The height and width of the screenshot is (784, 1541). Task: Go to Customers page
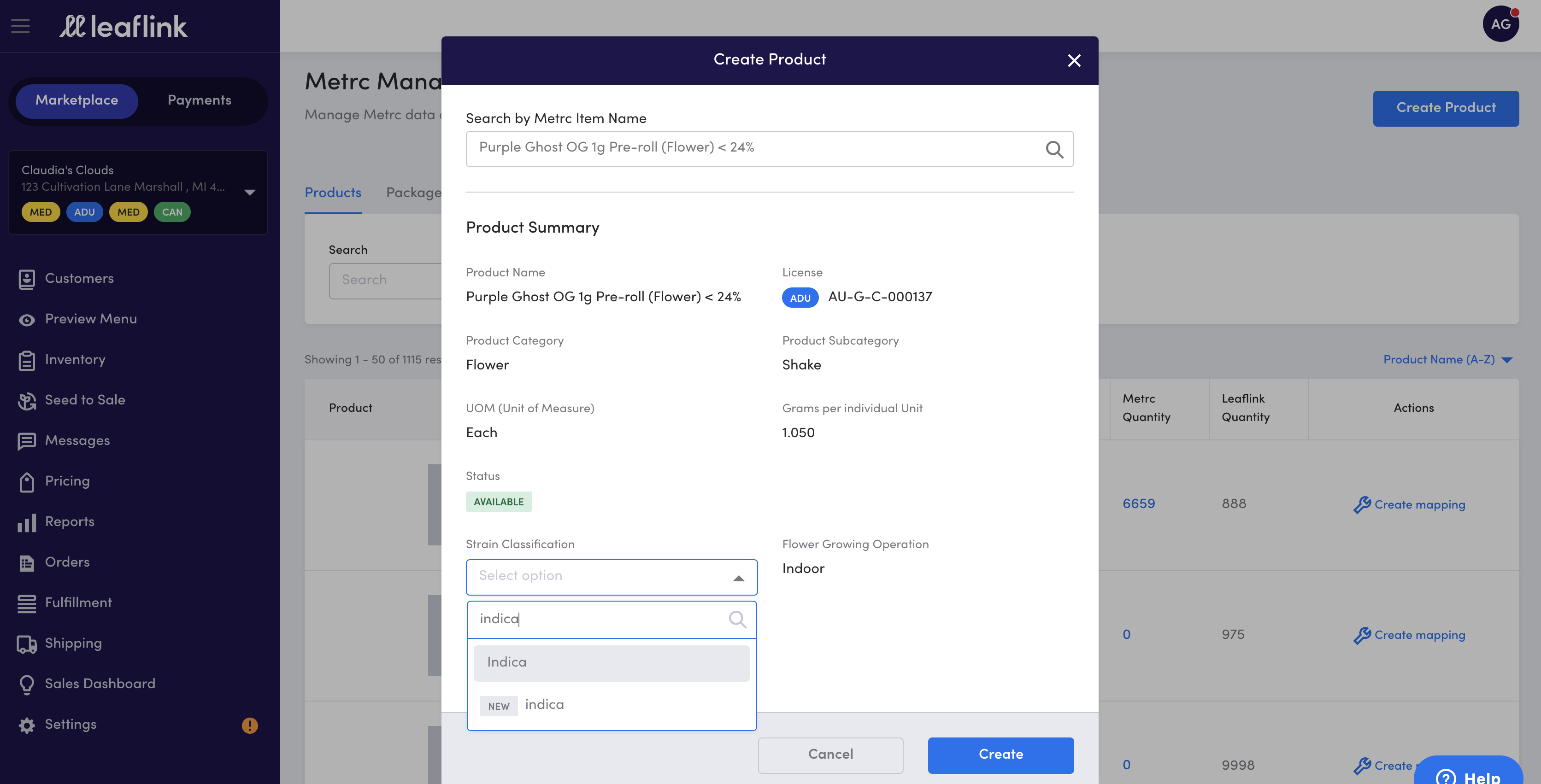[x=79, y=279]
